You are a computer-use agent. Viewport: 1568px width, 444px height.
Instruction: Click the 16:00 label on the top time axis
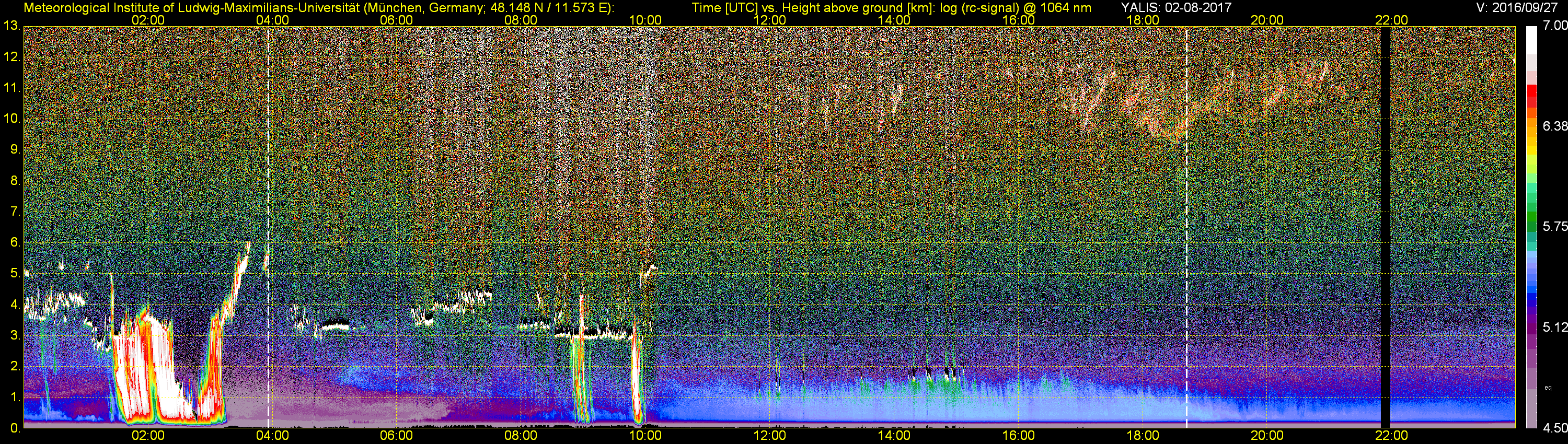point(1018,20)
